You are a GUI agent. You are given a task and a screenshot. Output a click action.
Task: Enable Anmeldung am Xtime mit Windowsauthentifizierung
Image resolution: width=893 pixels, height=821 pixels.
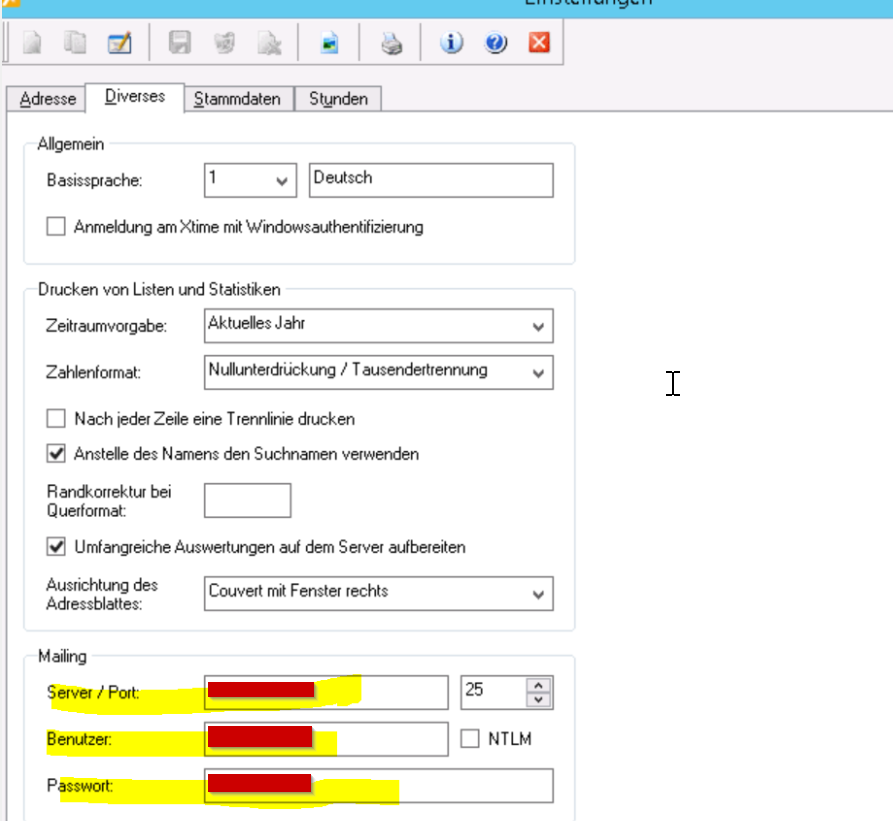(56, 227)
